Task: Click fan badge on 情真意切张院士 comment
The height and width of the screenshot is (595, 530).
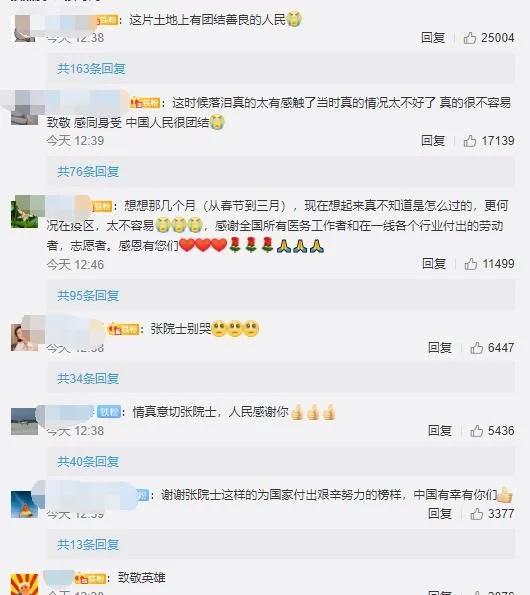Action: (109, 412)
